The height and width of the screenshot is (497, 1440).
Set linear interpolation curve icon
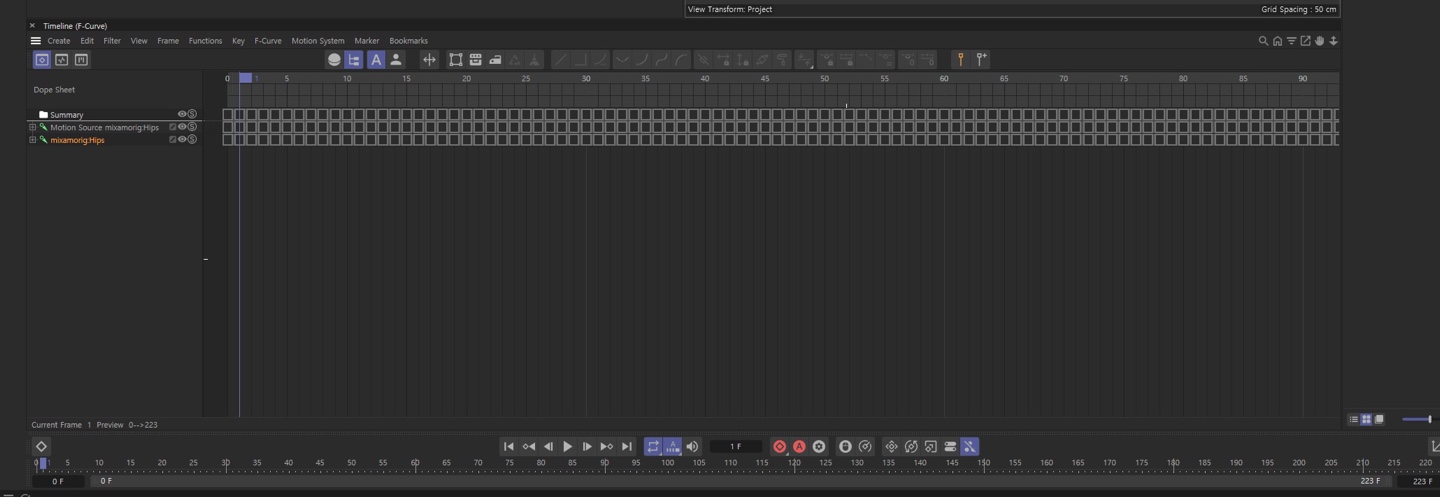tap(560, 60)
